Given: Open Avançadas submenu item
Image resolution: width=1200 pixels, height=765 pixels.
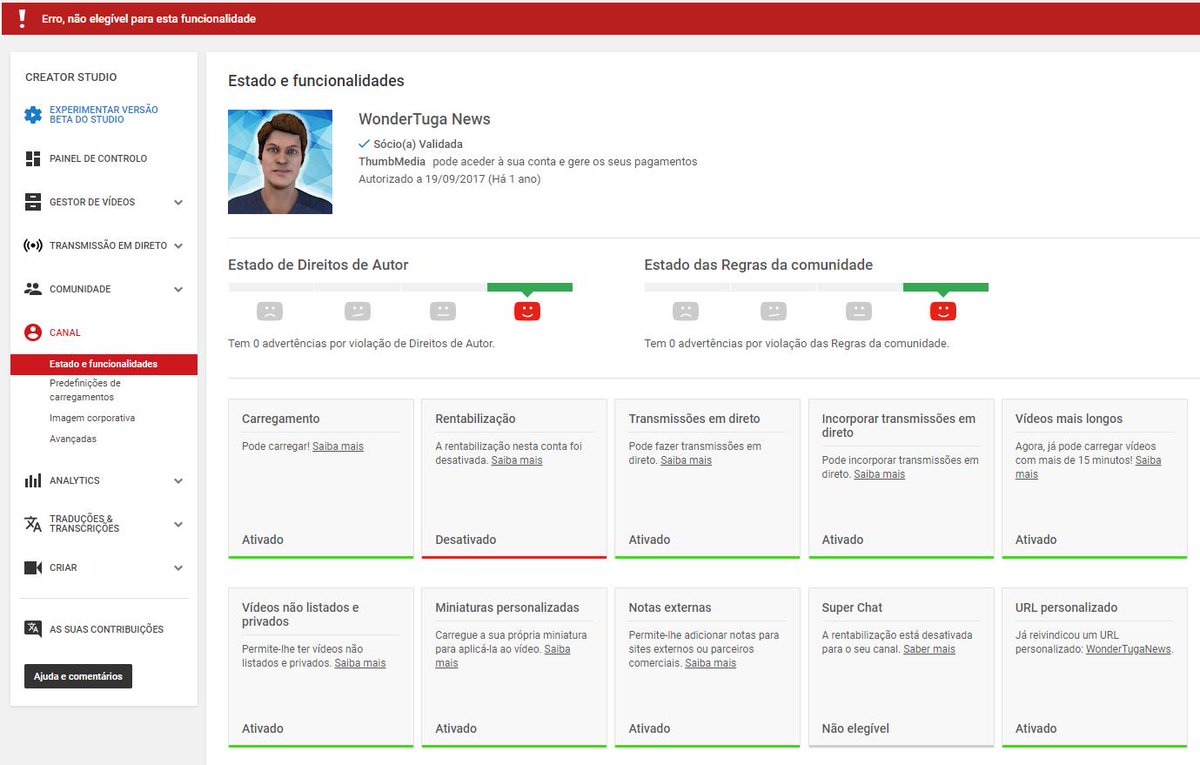Looking at the screenshot, I should coord(73,439).
